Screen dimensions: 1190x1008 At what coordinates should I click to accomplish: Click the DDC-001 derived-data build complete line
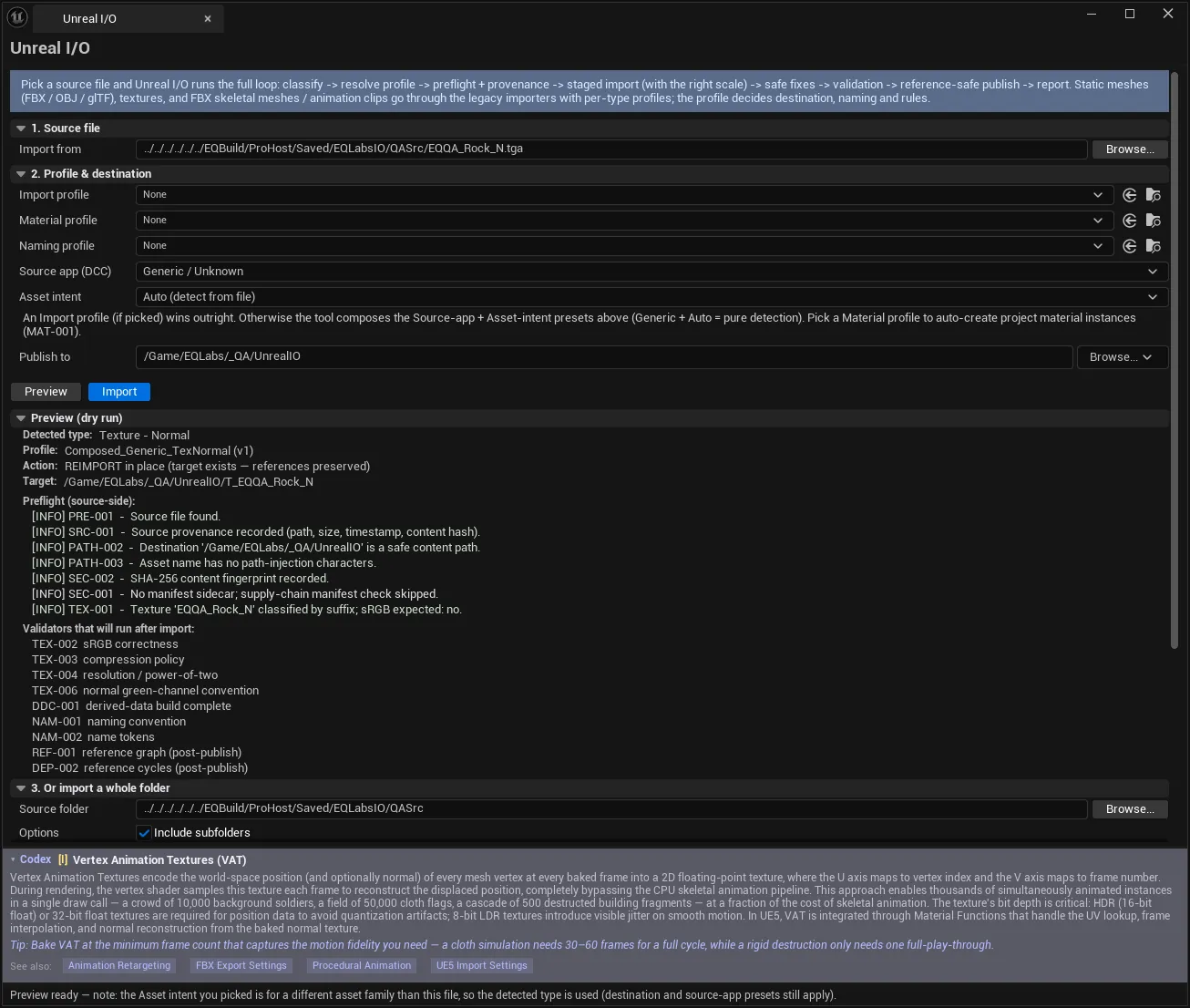pos(131,706)
